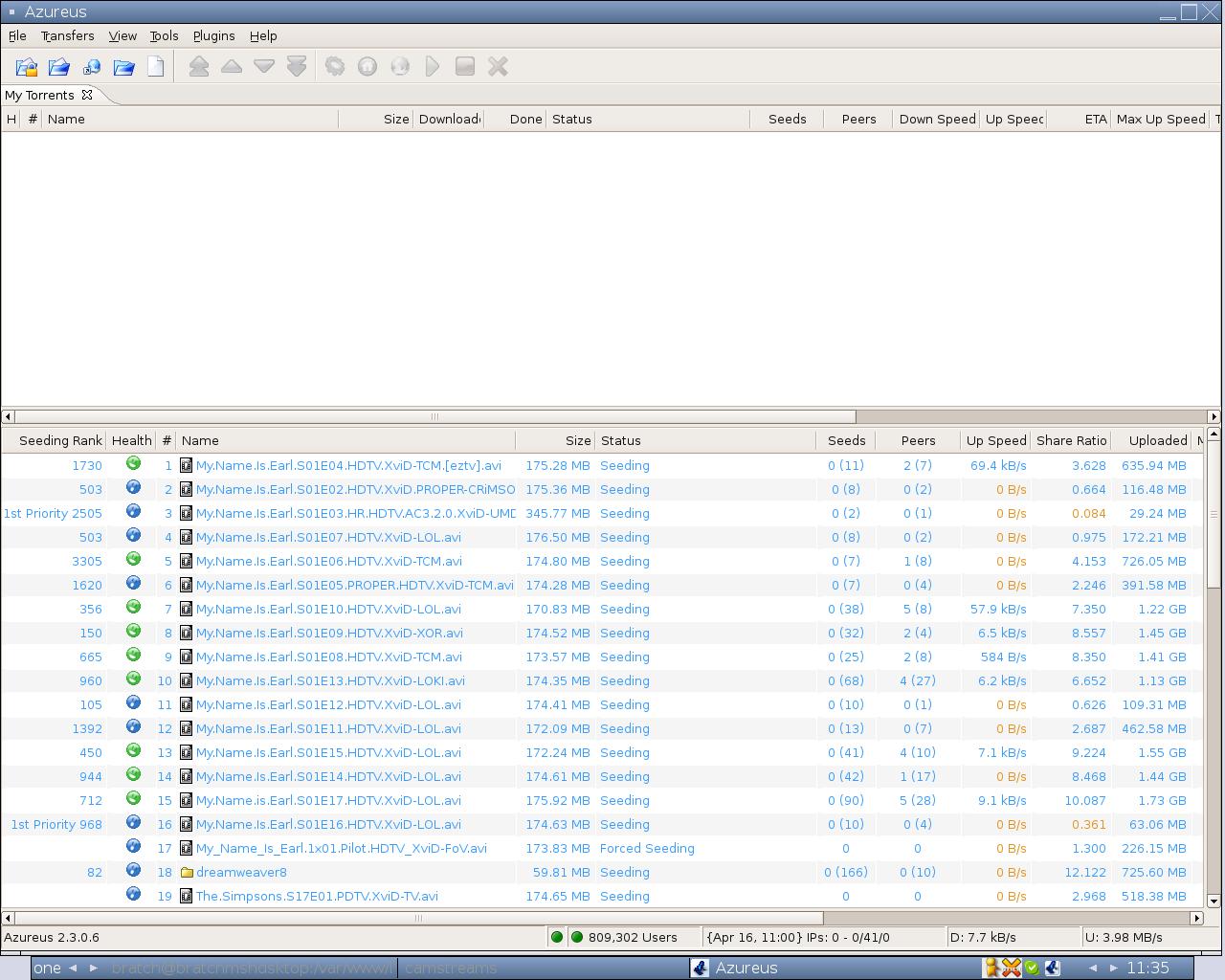Open the Help menu
Image resolution: width=1225 pixels, height=980 pixels.
point(263,35)
